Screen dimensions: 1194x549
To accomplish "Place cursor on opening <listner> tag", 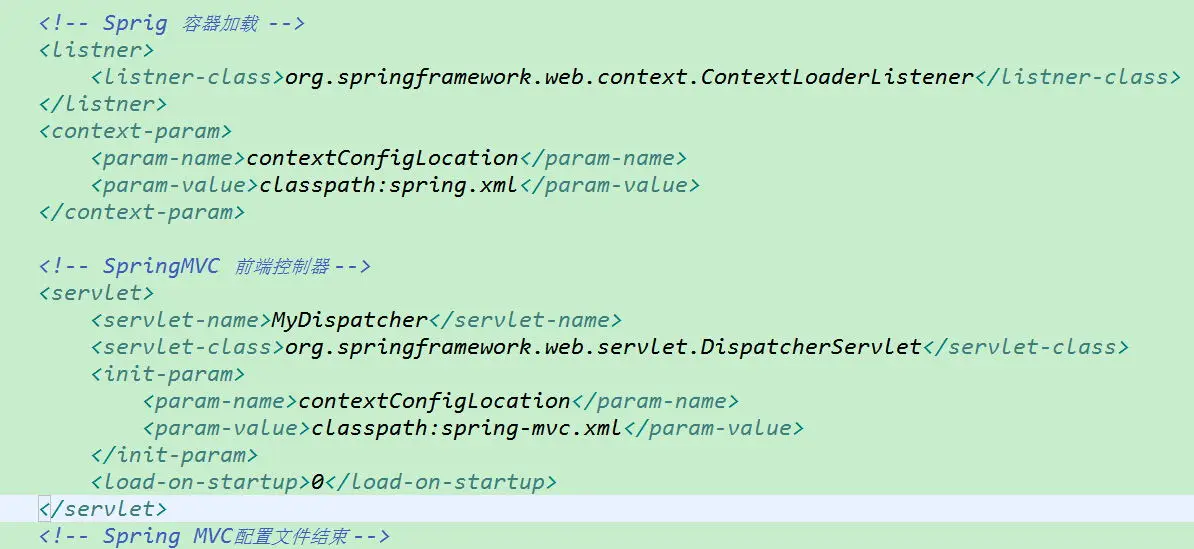I will click(97, 50).
